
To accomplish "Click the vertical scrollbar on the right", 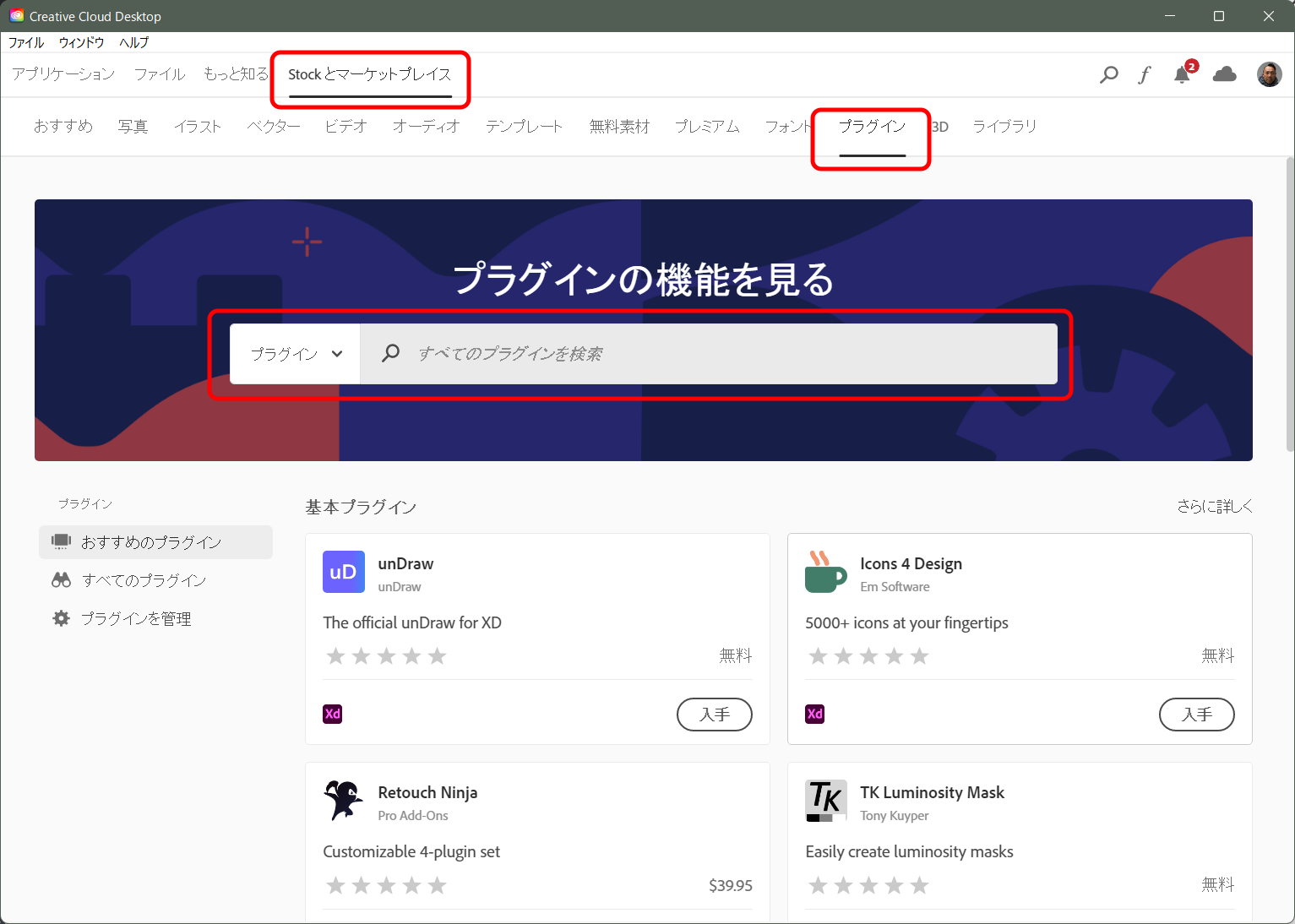I will click(1289, 304).
